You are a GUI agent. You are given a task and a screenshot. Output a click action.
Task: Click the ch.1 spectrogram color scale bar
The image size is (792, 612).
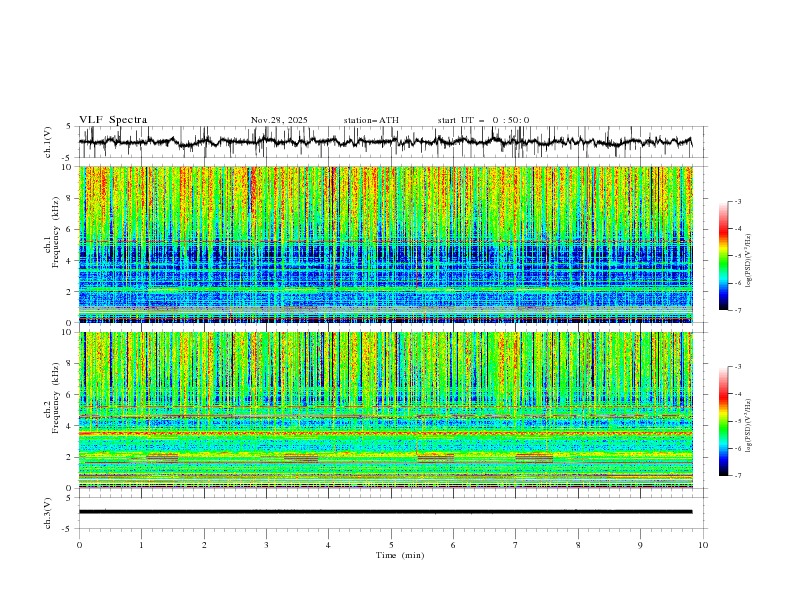pos(723,256)
